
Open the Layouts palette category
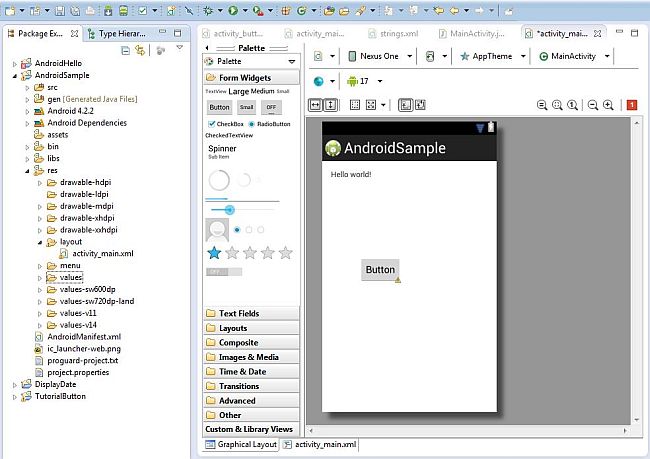(x=251, y=328)
